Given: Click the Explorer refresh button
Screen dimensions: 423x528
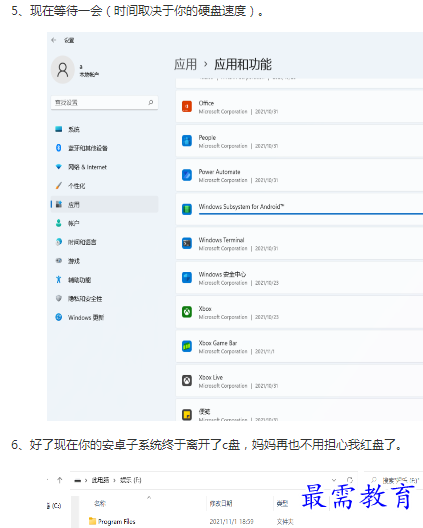Looking at the screenshot, I should click(350, 480).
